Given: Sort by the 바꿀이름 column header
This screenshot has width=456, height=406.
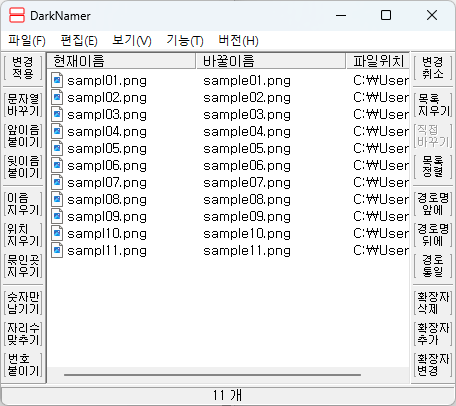Looking at the screenshot, I should click(271, 61).
